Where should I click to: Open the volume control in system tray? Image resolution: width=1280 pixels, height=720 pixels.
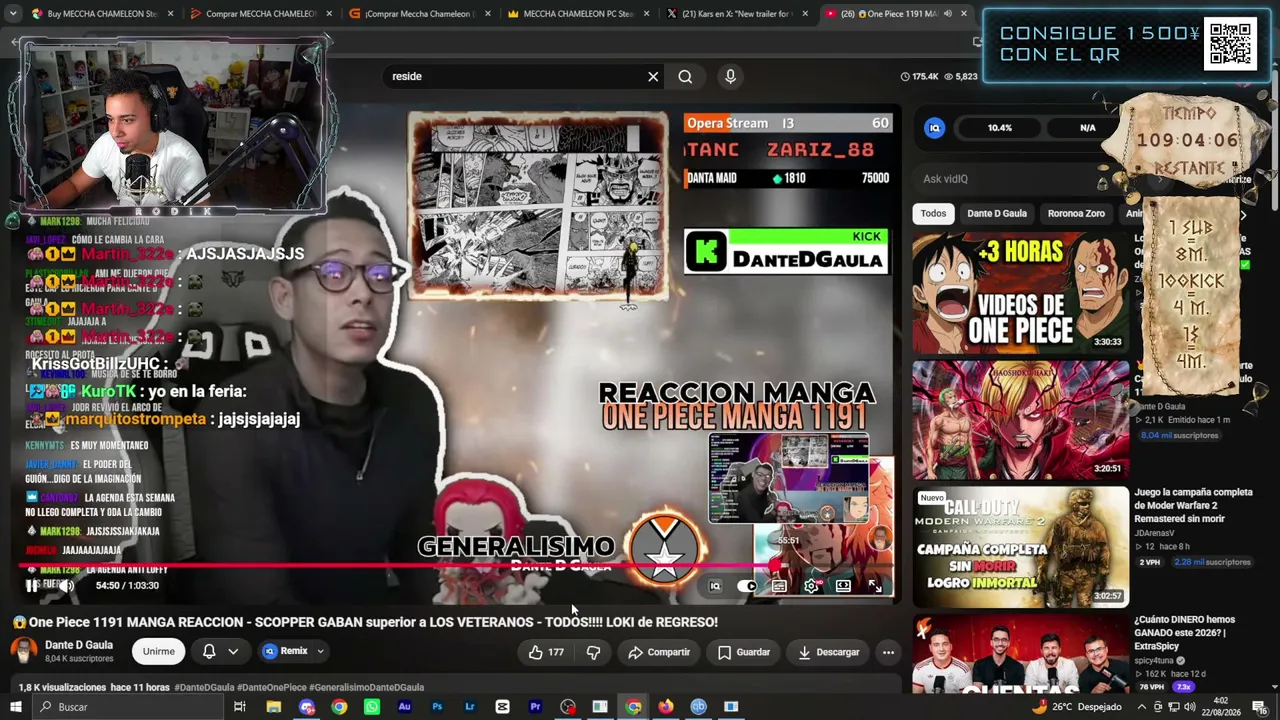(x=1189, y=707)
